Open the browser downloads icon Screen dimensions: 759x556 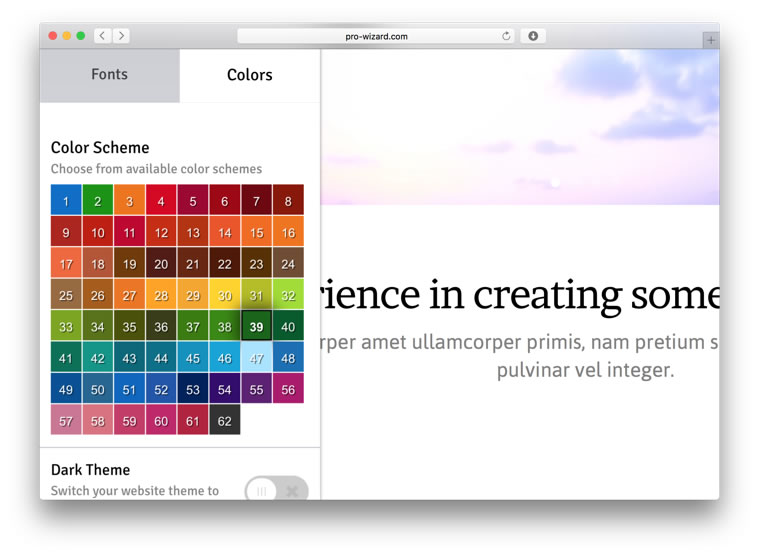coord(533,36)
